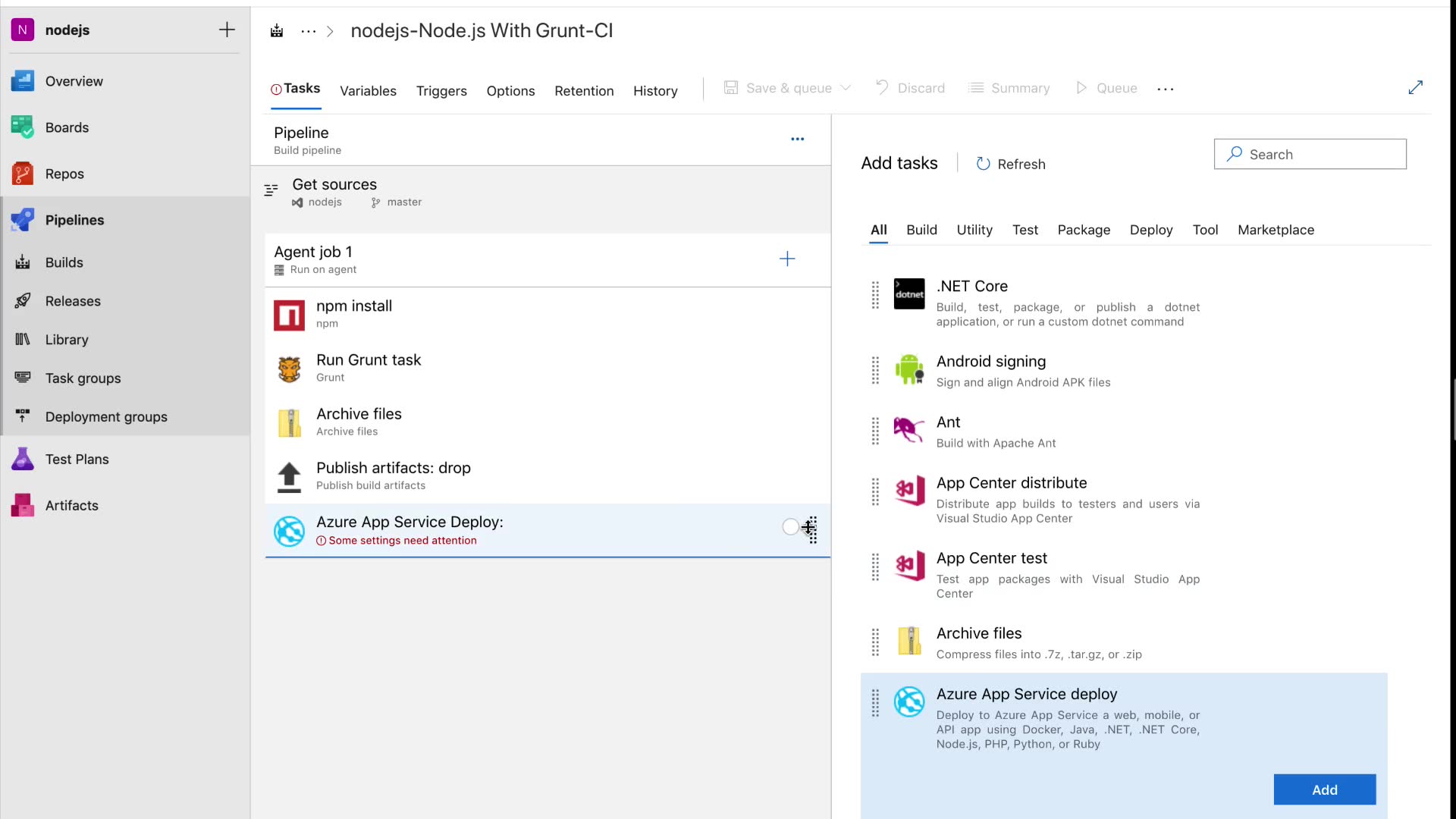Select the npm install task icon
This screenshot has height=819, width=1456.
click(x=289, y=315)
